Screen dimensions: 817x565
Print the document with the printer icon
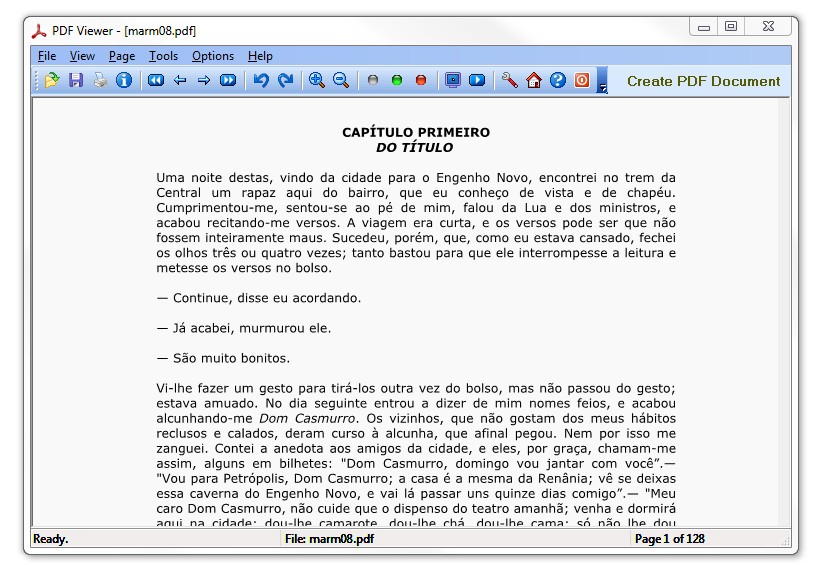[100, 80]
